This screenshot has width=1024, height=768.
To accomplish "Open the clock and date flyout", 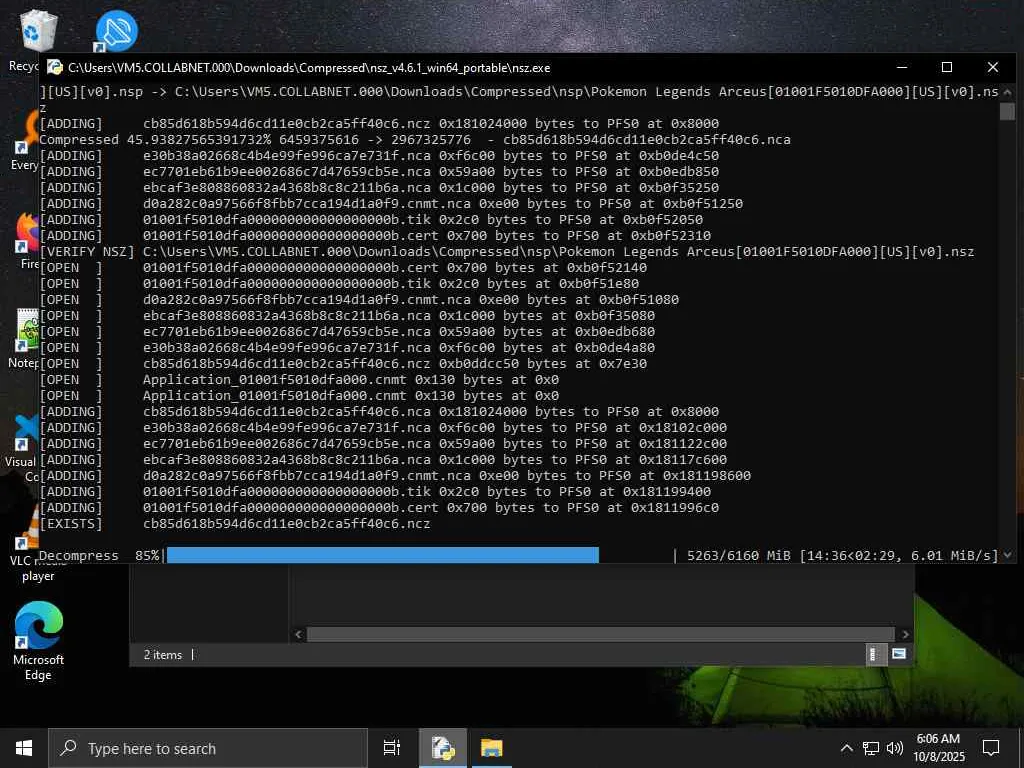I will click(938, 748).
